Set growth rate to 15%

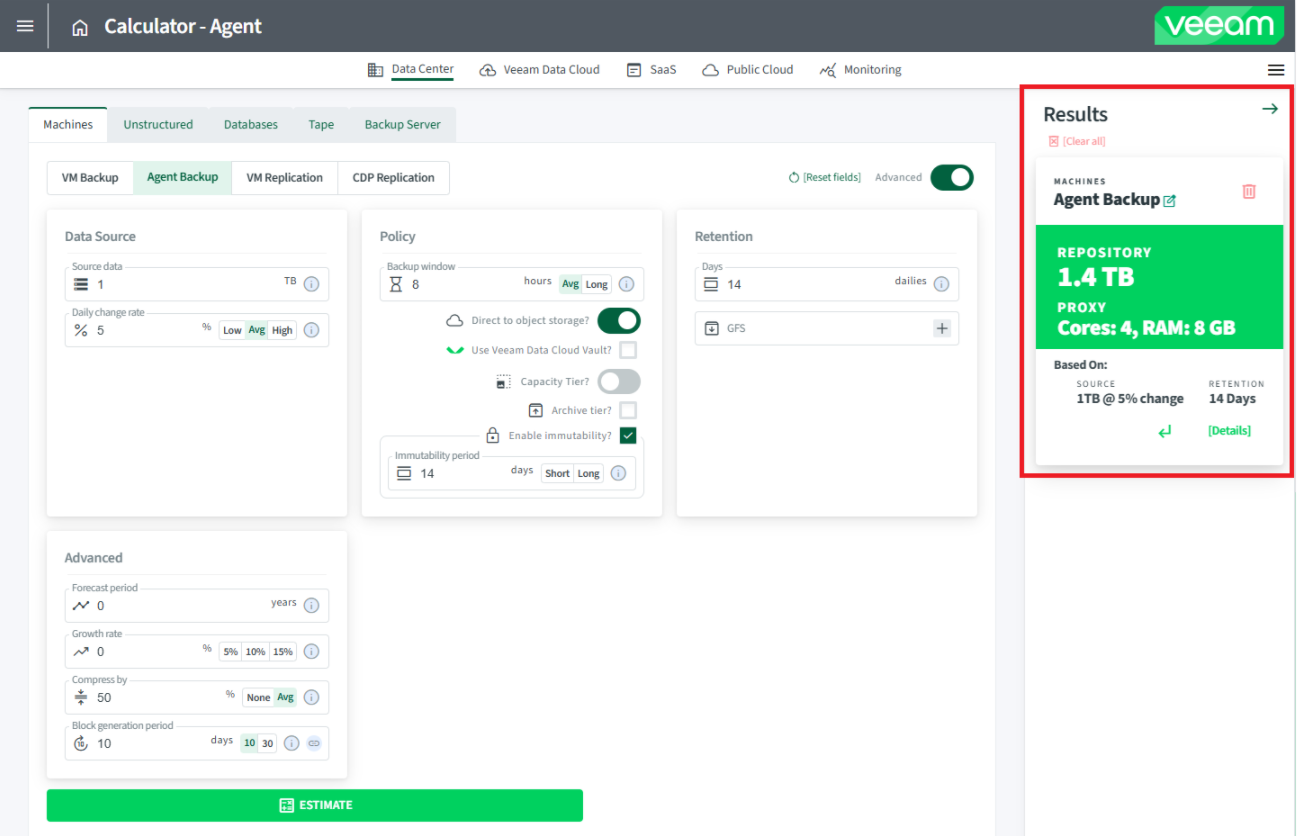[x=283, y=651]
